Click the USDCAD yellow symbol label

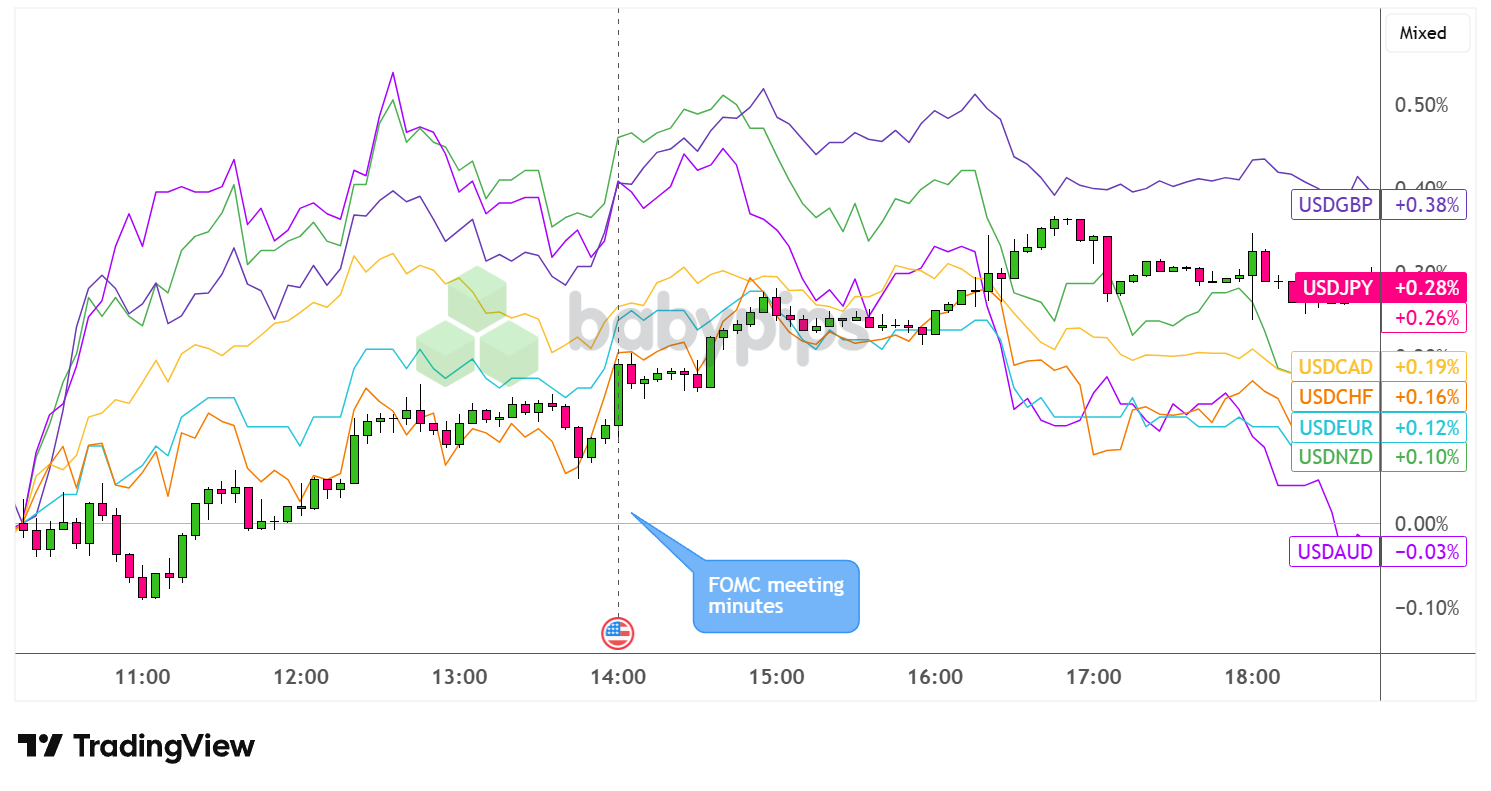click(1335, 366)
